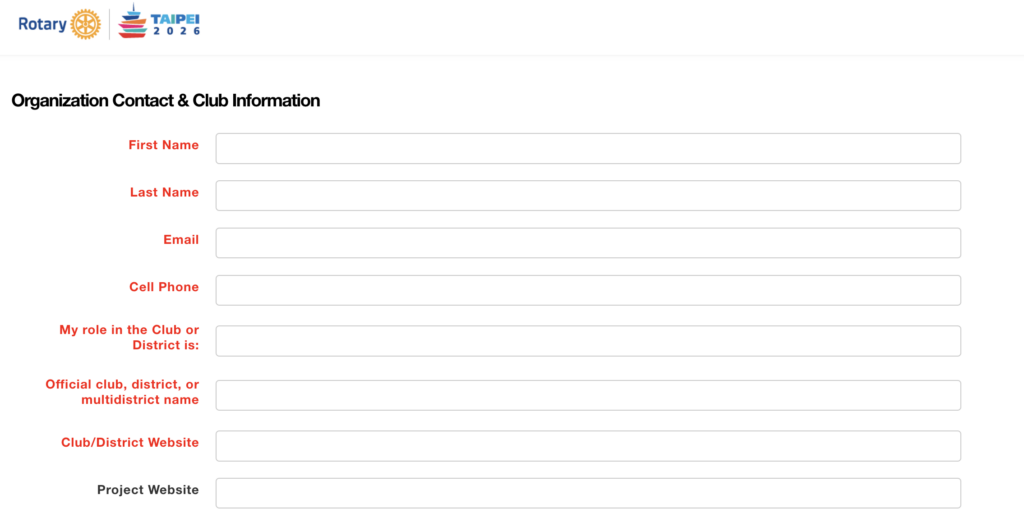Focus the First Name input field
1024x531 pixels.
click(588, 148)
